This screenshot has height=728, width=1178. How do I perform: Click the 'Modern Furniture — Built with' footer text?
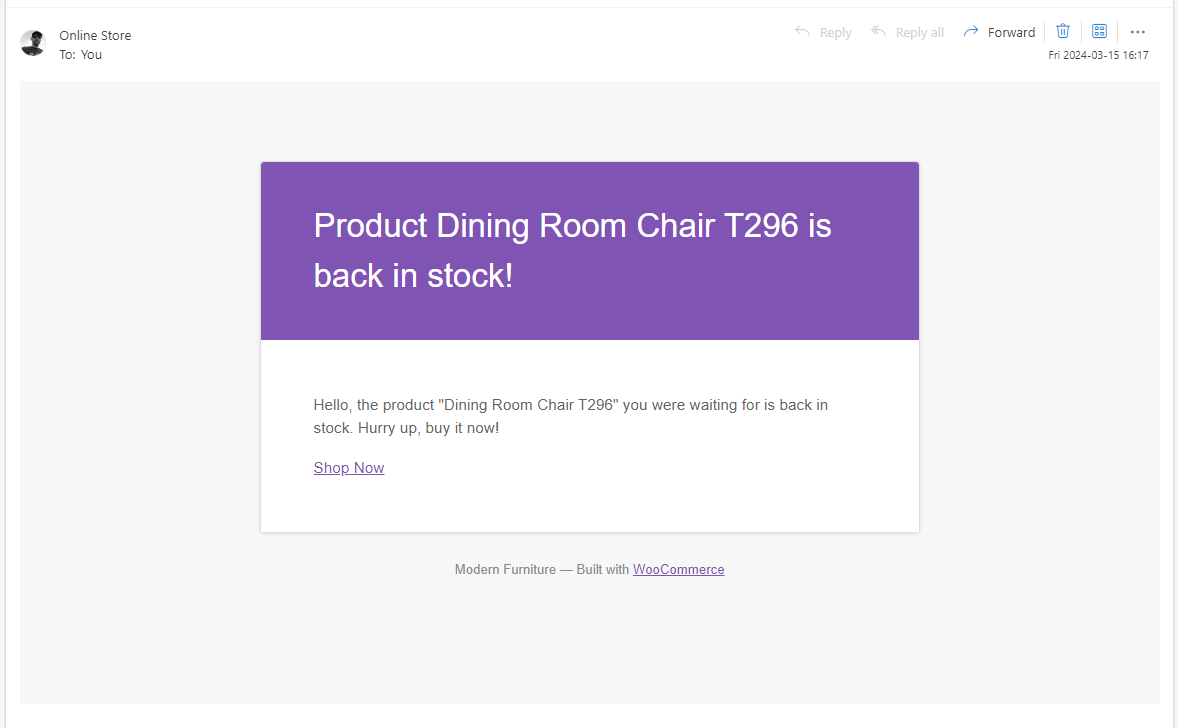click(542, 569)
